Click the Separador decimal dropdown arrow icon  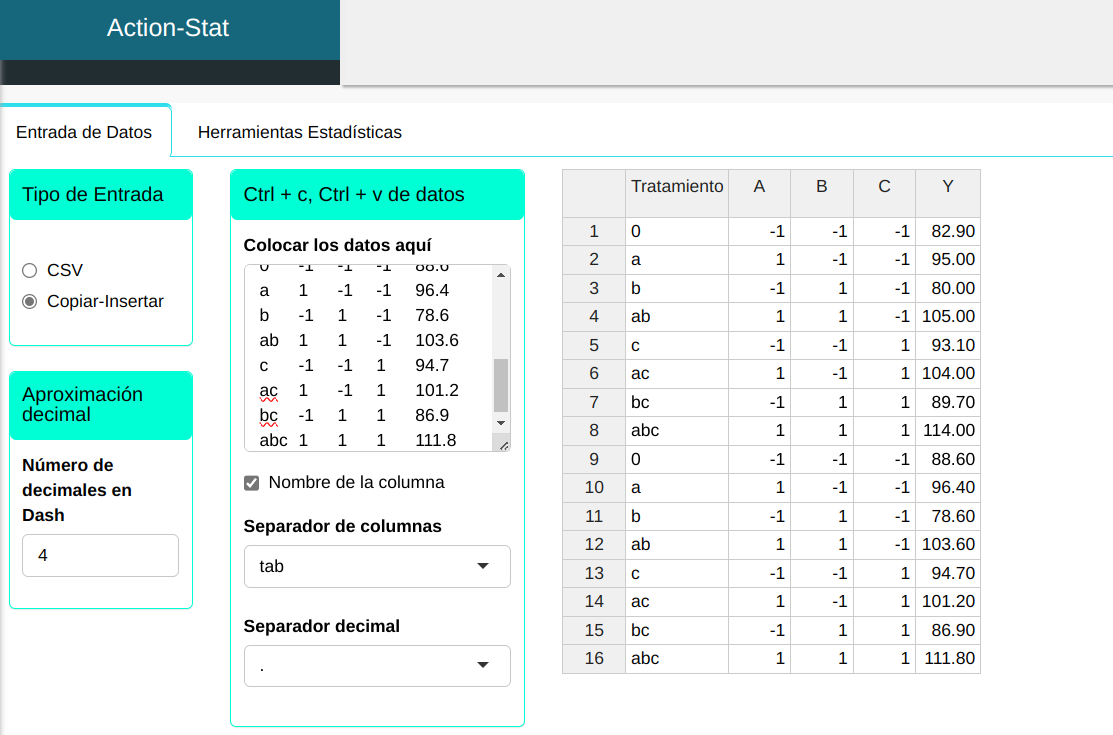point(483,666)
